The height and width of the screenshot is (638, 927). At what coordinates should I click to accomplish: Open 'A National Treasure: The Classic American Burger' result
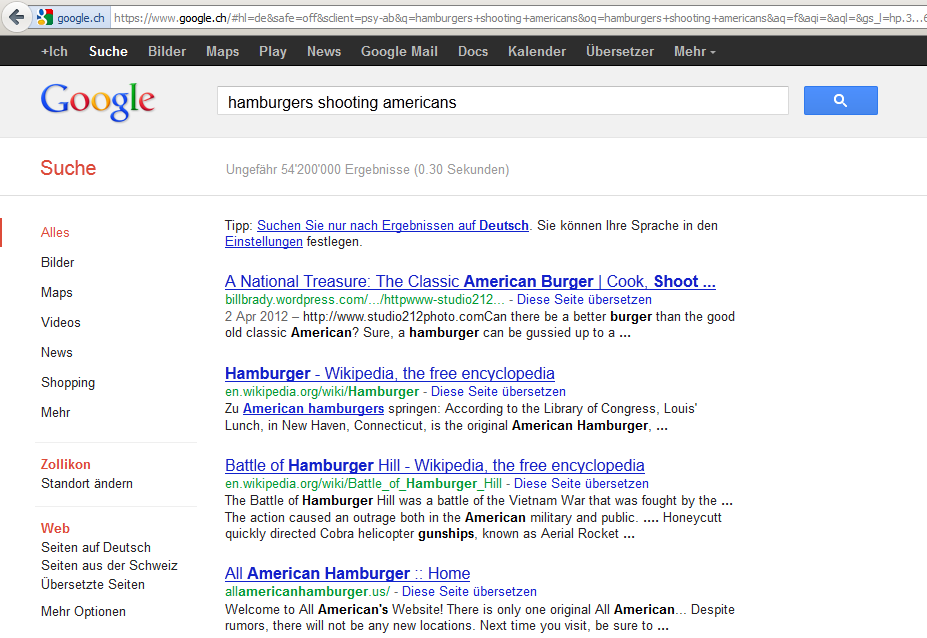[x=470, y=281]
